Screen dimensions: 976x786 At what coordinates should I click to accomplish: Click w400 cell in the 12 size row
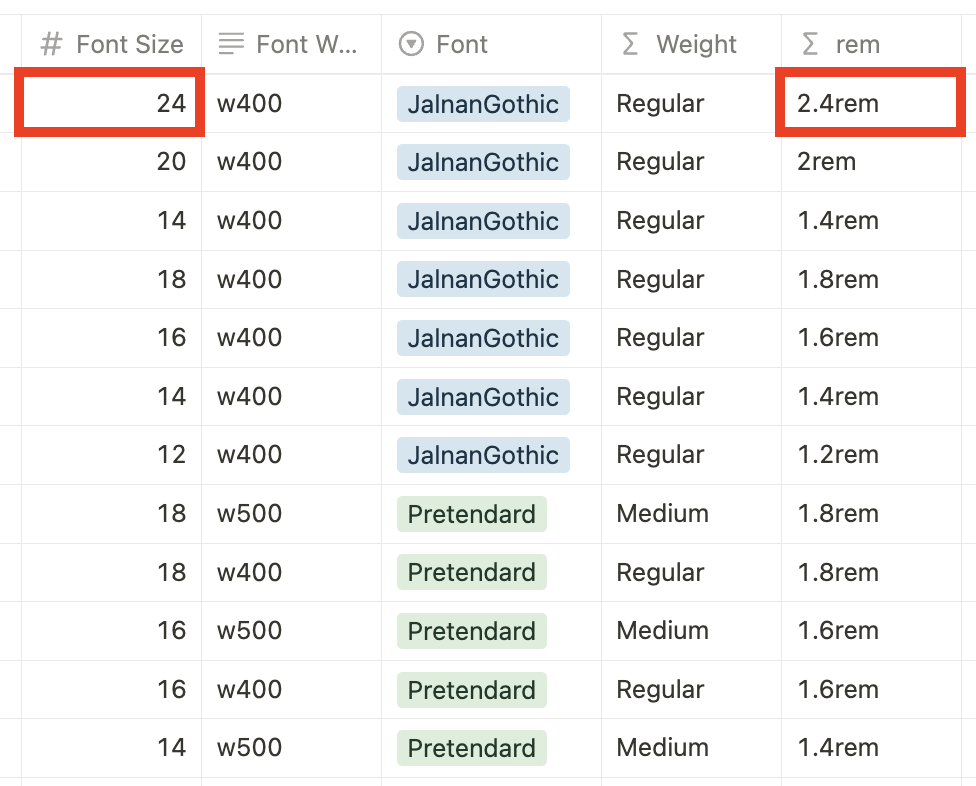(291, 455)
